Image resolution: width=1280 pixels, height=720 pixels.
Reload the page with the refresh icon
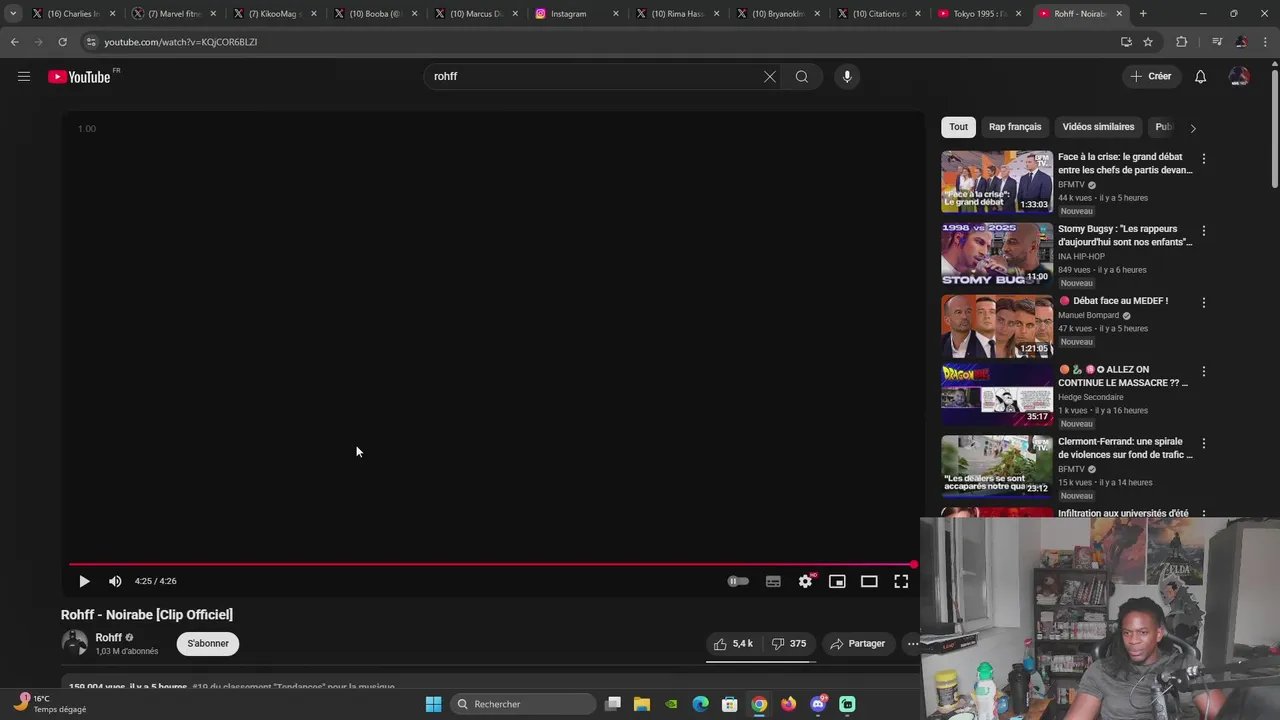coord(62,42)
